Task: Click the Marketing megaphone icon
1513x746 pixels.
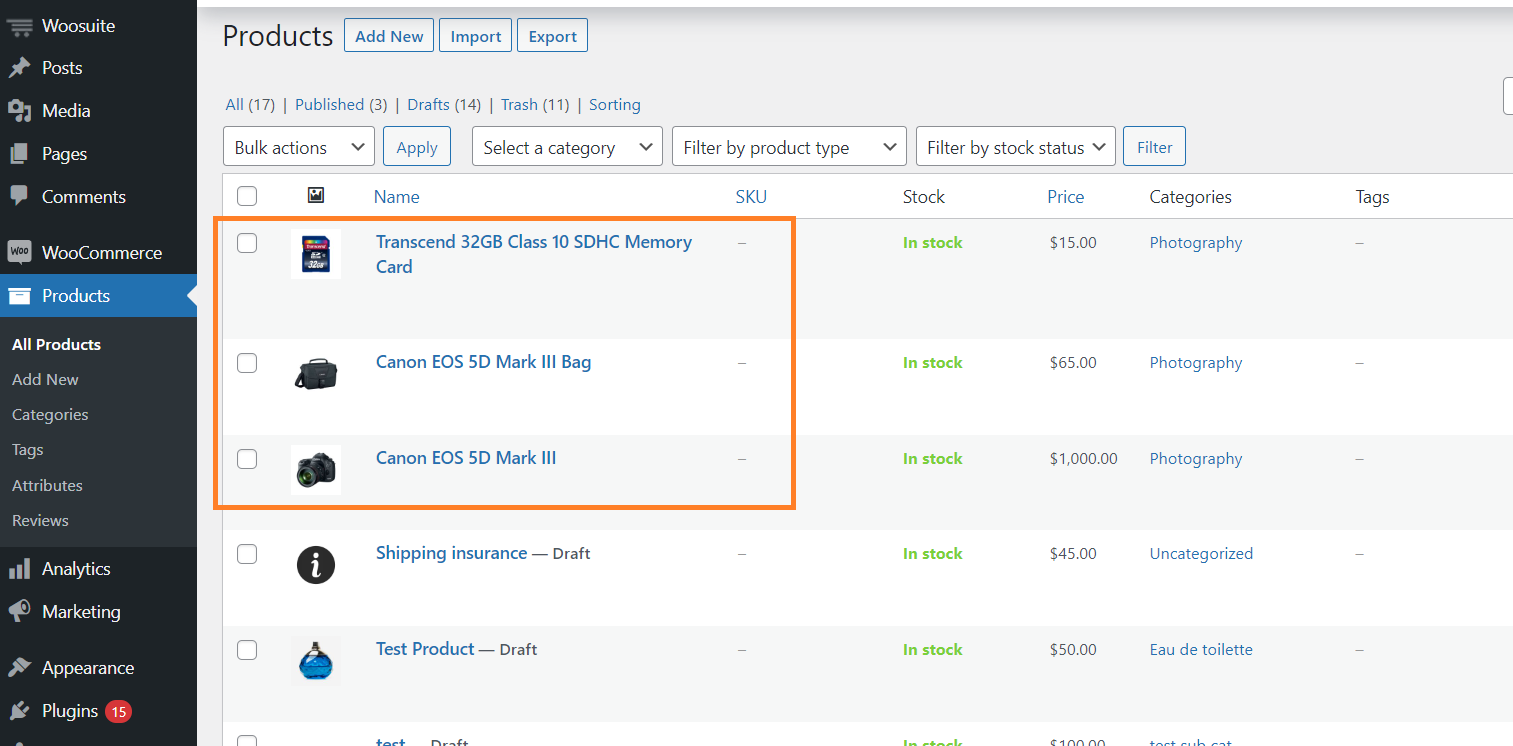Action: pyautogui.click(x=19, y=612)
